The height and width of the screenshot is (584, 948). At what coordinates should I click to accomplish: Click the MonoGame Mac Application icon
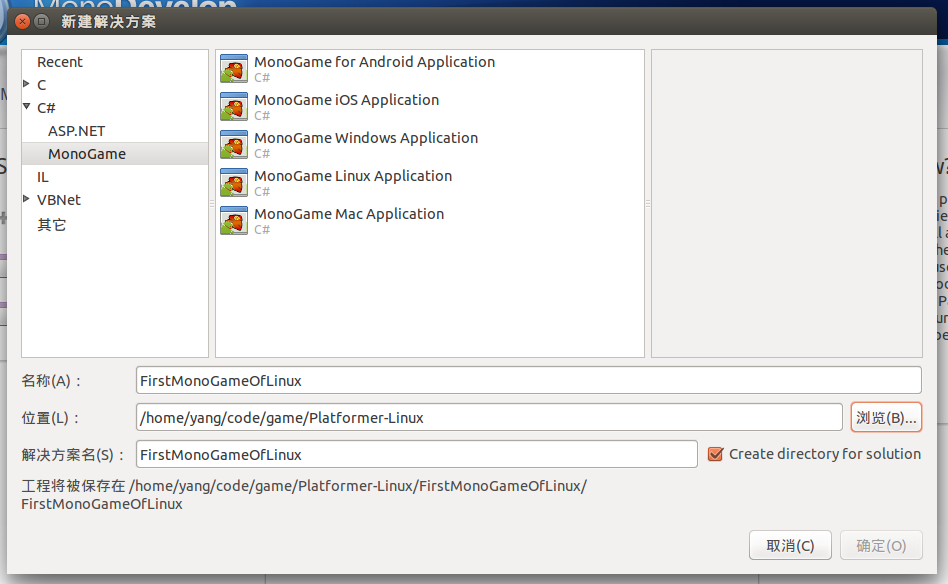coord(234,221)
